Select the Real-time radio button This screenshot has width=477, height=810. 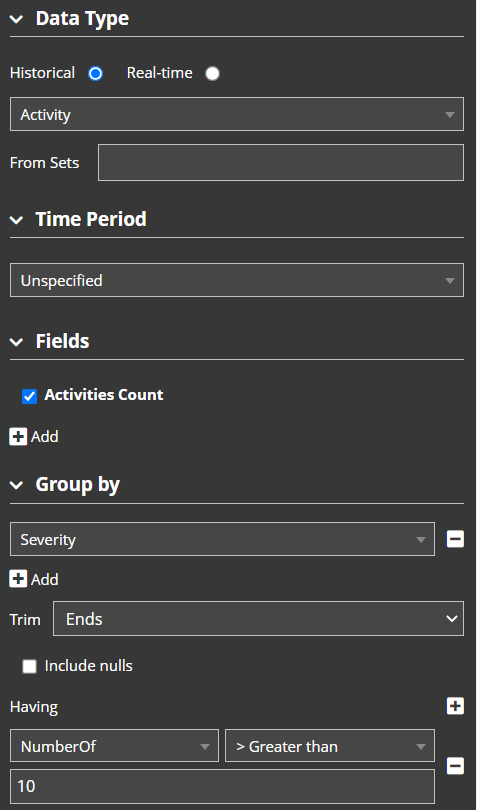point(212,74)
